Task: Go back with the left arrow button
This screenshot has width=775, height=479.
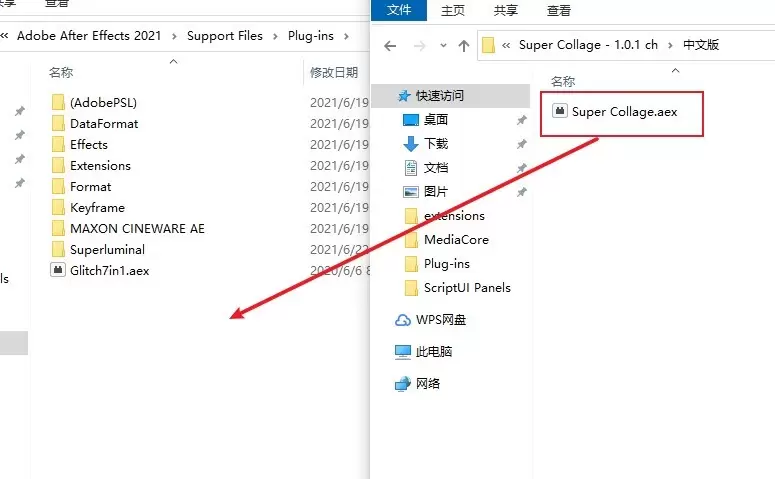Action: 390,46
